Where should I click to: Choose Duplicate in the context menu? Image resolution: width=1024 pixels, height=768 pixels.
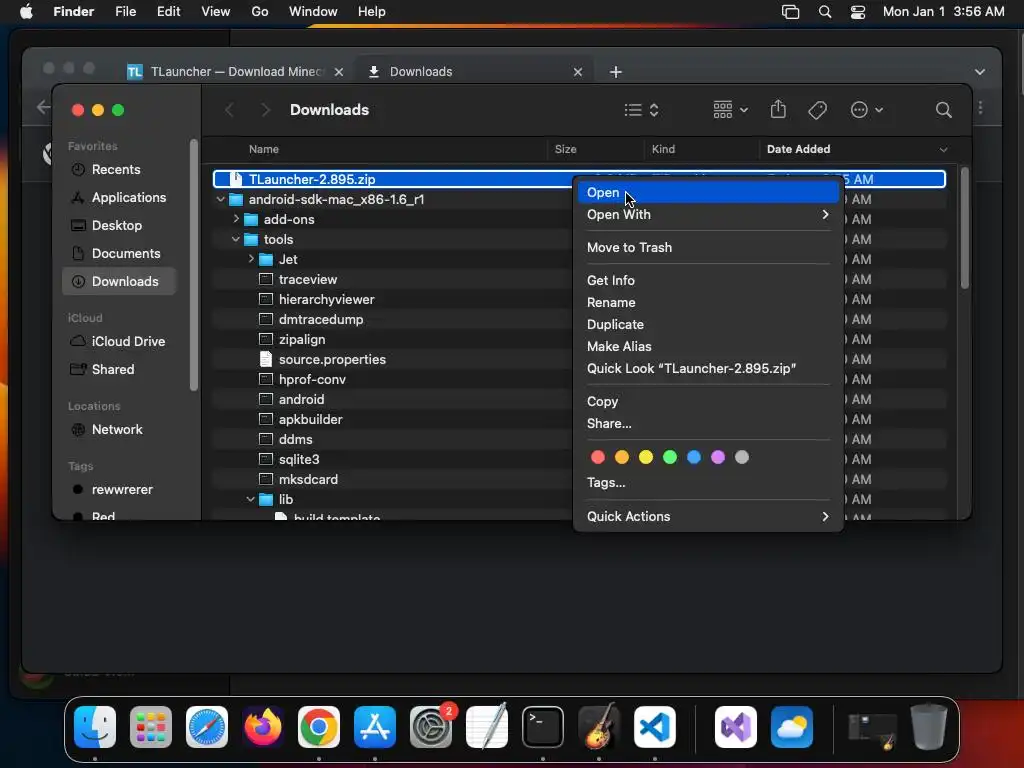708,325
